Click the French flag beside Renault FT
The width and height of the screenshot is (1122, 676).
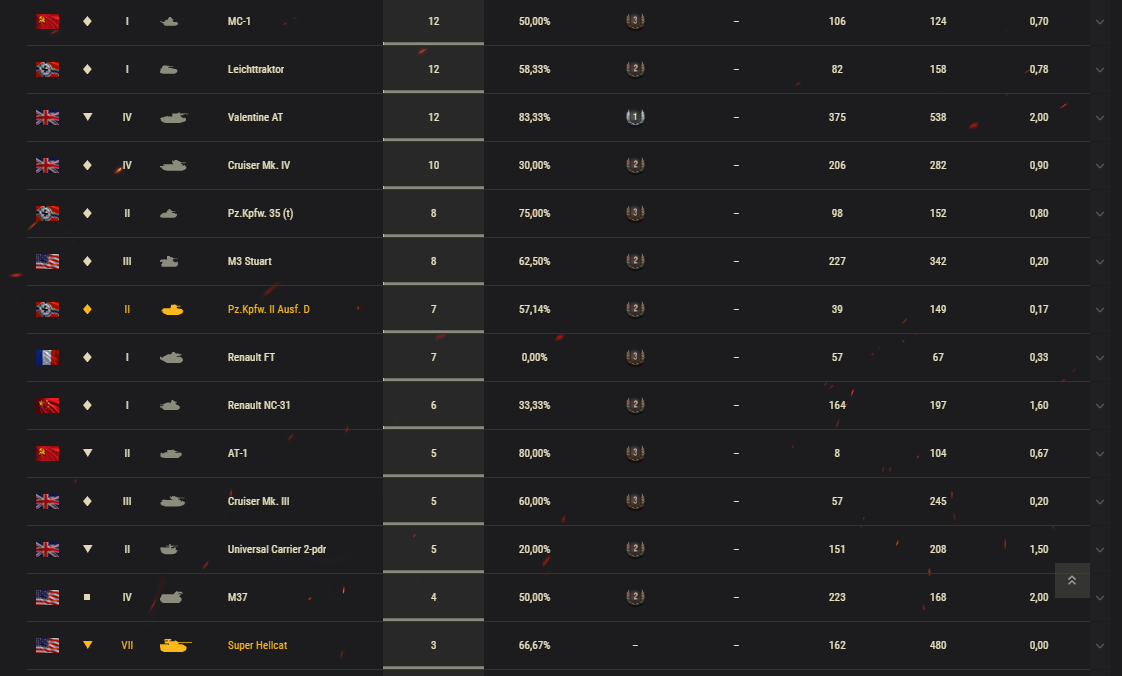[x=47, y=357]
